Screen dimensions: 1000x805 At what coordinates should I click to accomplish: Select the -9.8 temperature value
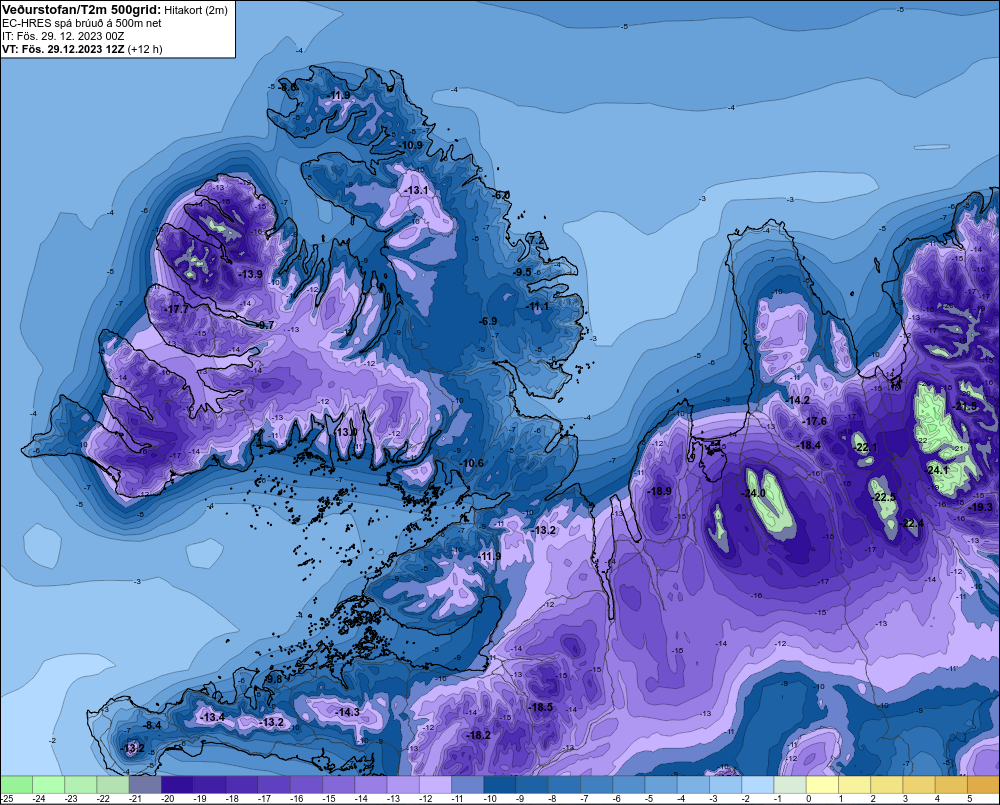click(274, 679)
